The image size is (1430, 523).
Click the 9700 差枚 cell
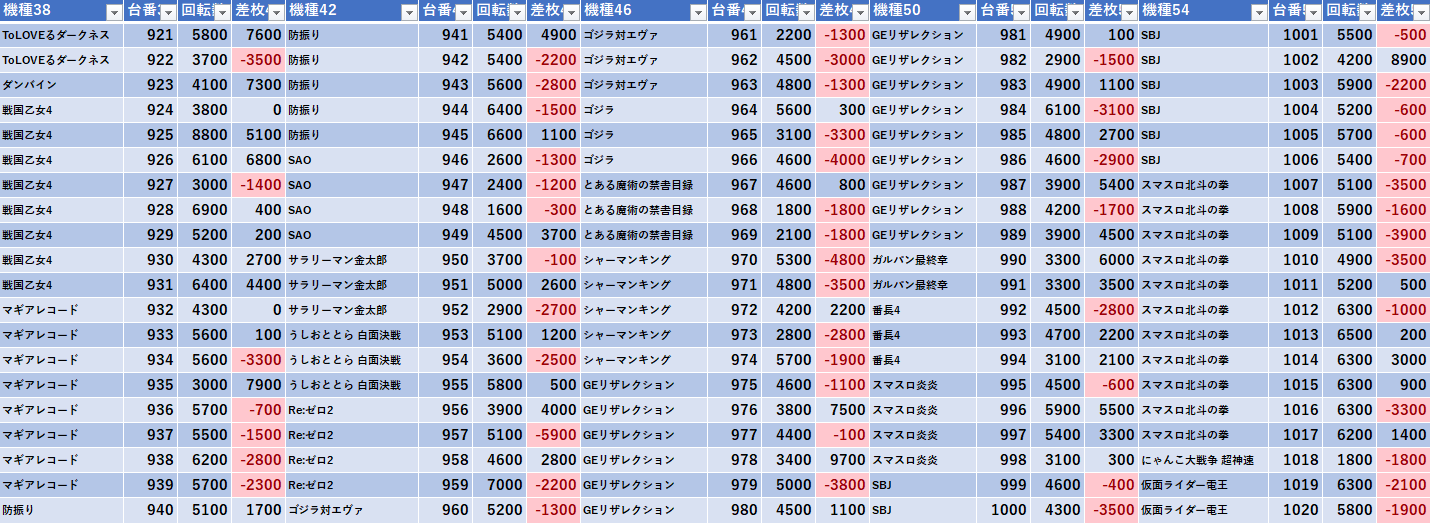[x=842, y=460]
